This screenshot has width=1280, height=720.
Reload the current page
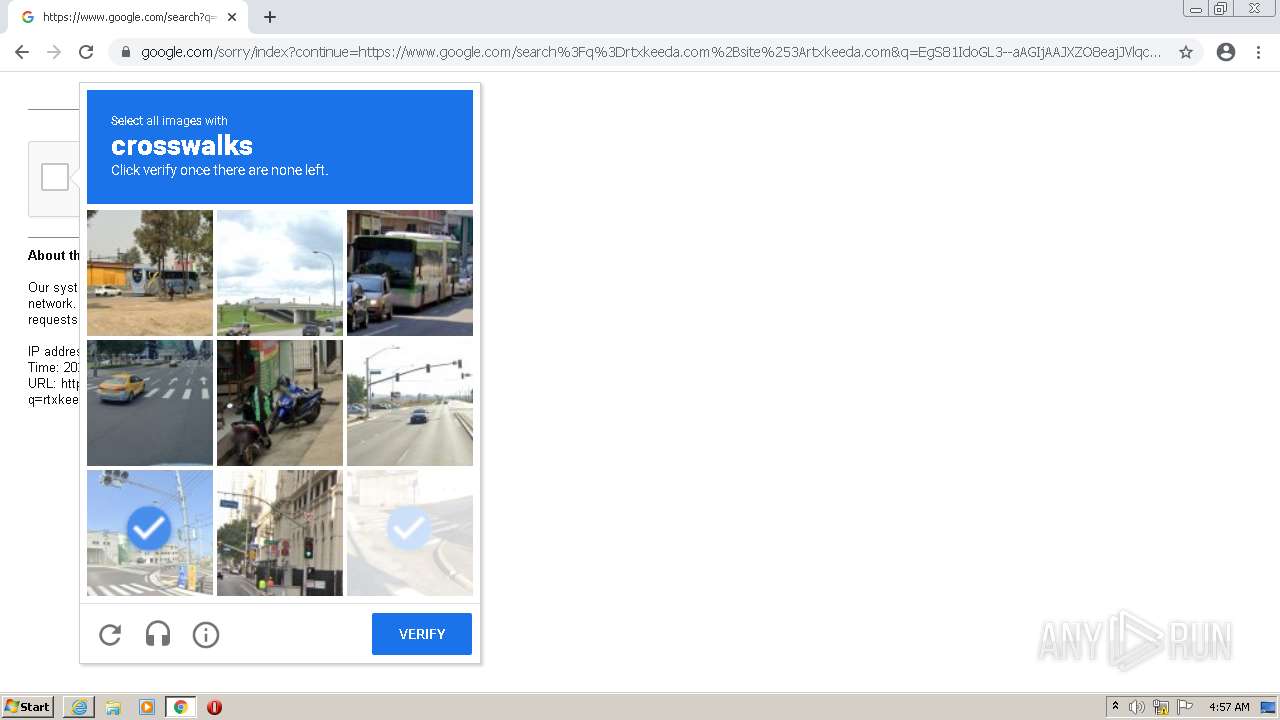click(x=86, y=52)
